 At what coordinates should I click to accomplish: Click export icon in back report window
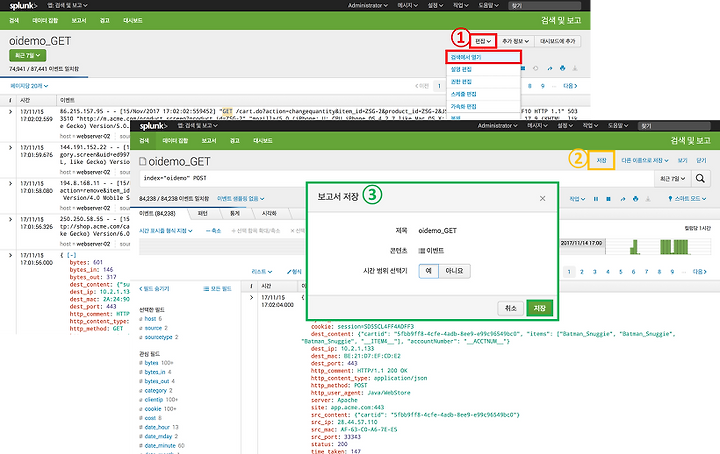click(x=575, y=68)
